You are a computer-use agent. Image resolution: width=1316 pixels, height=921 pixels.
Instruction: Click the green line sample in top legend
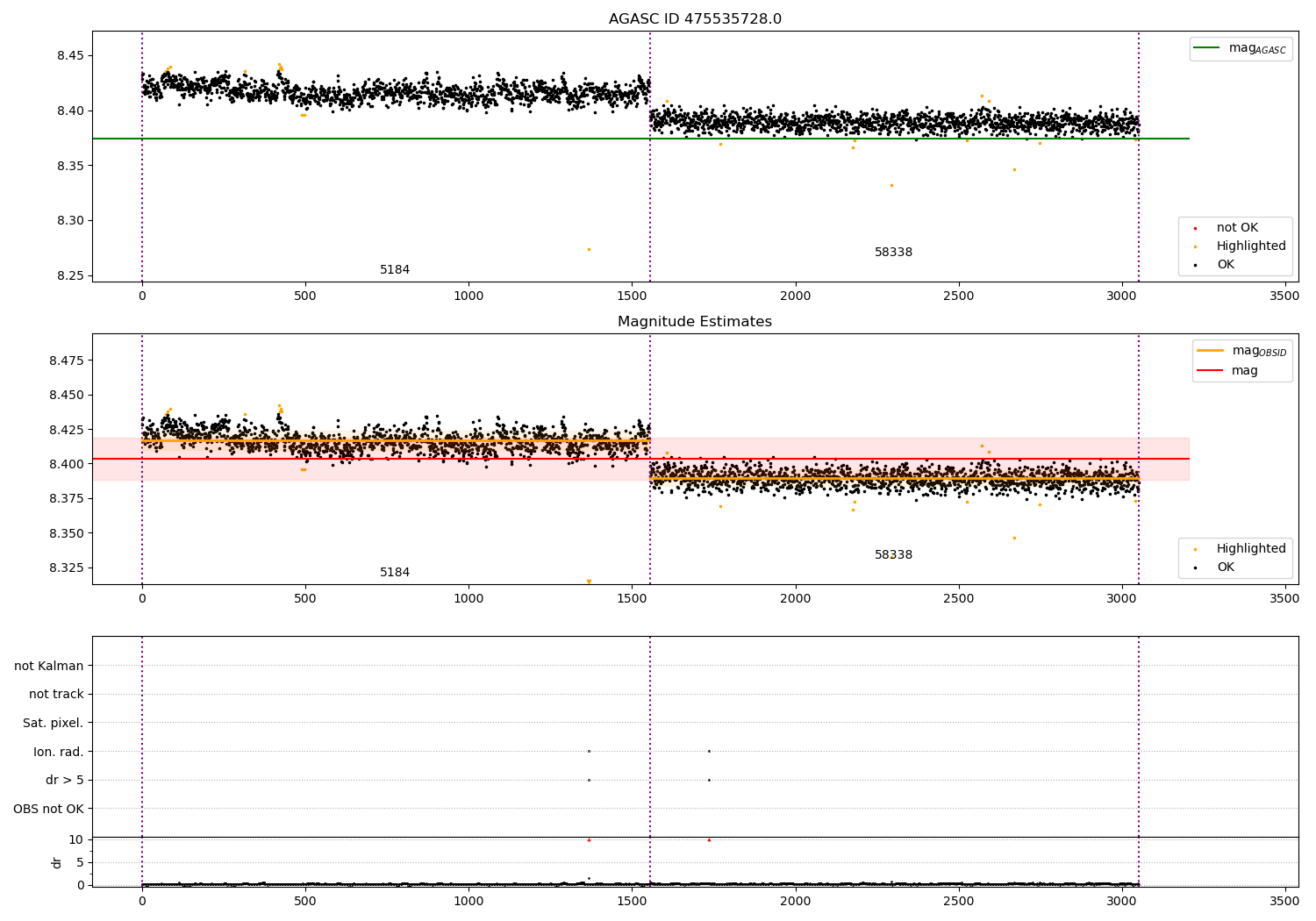[x=1207, y=48]
